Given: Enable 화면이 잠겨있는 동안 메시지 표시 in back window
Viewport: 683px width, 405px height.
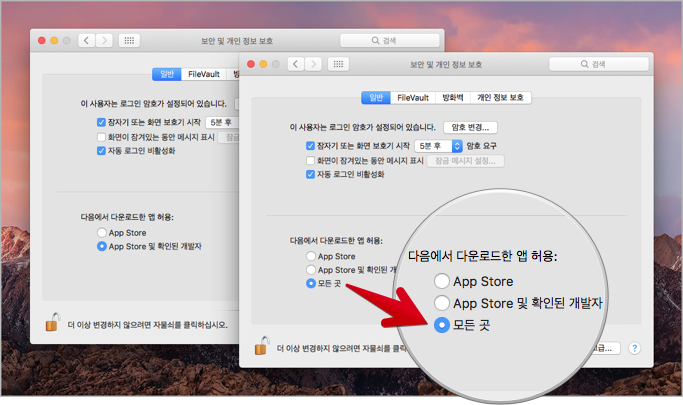Looking at the screenshot, I should coord(101,137).
